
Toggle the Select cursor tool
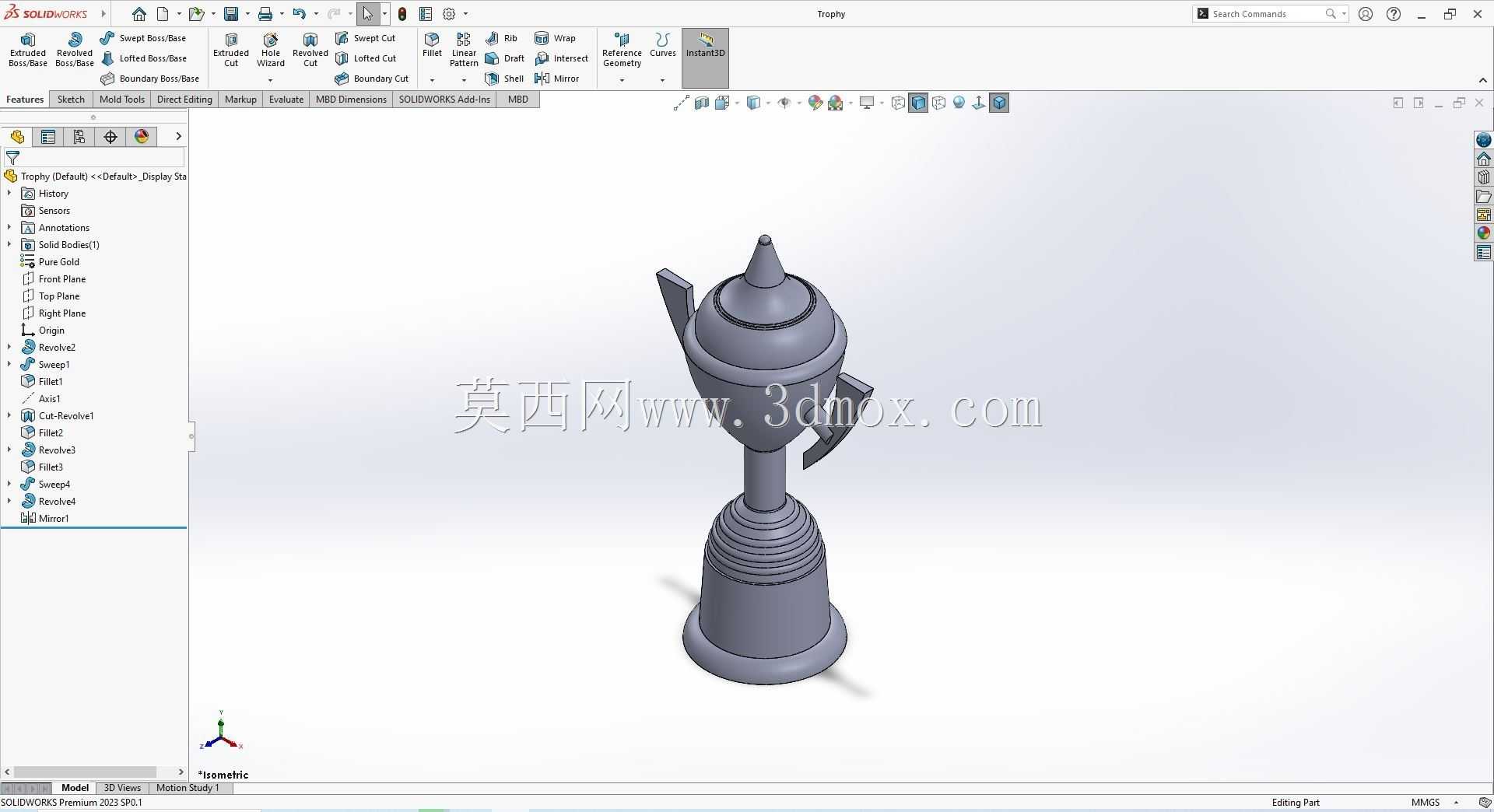coord(367,14)
